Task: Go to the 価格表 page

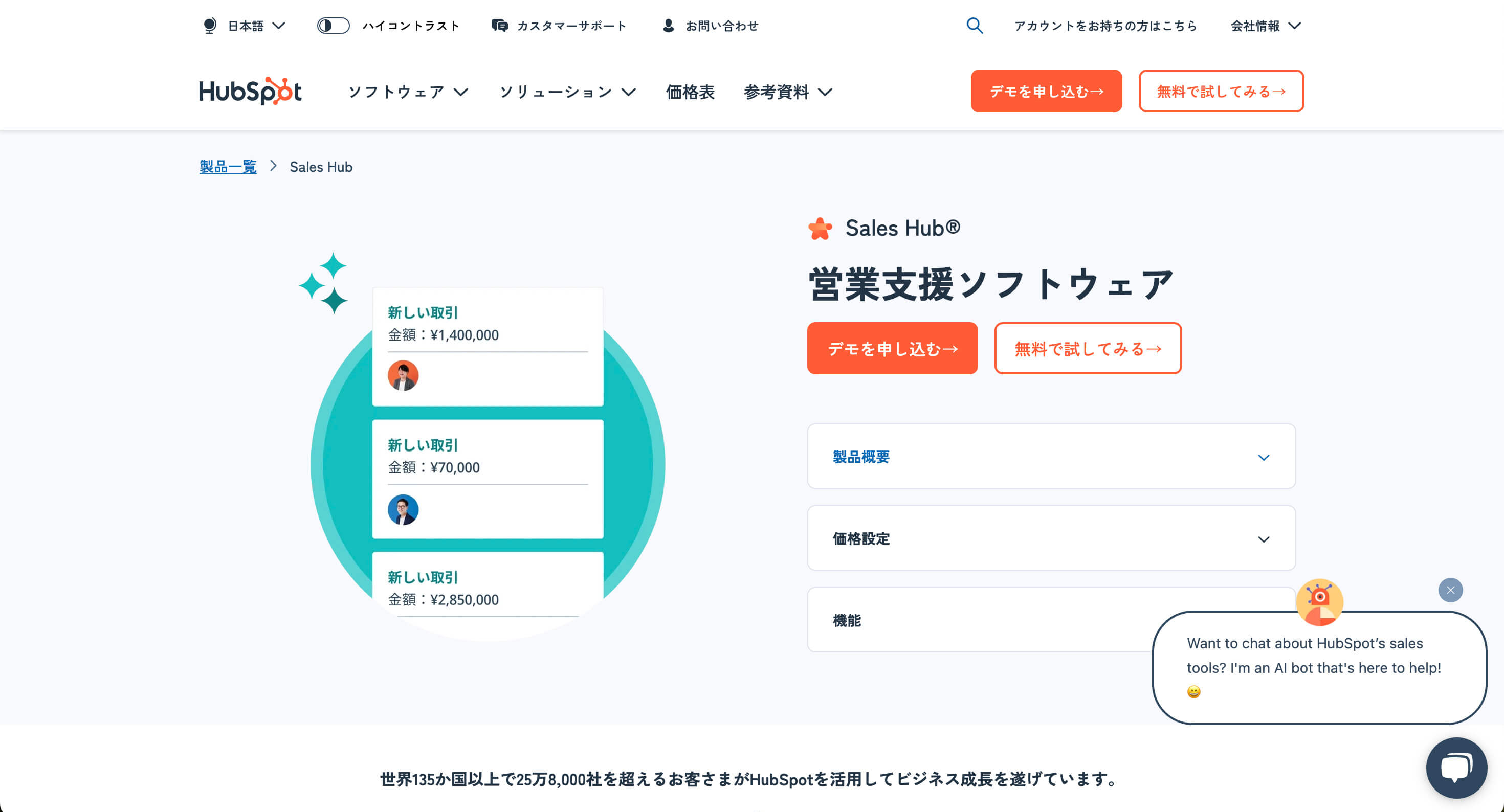Action: coord(690,92)
